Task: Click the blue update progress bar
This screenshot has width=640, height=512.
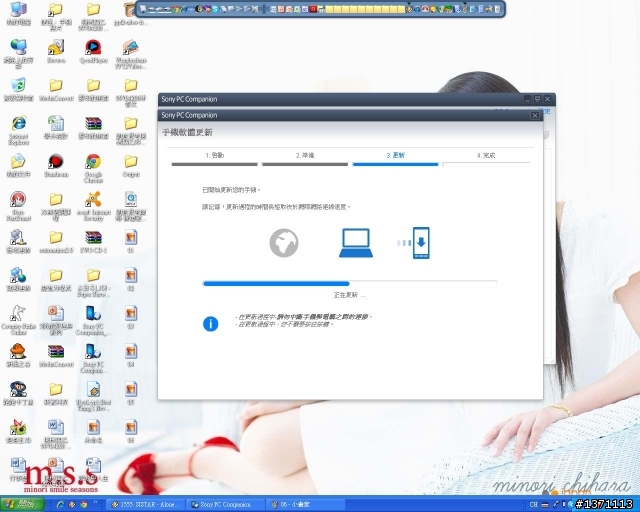Action: point(276,283)
